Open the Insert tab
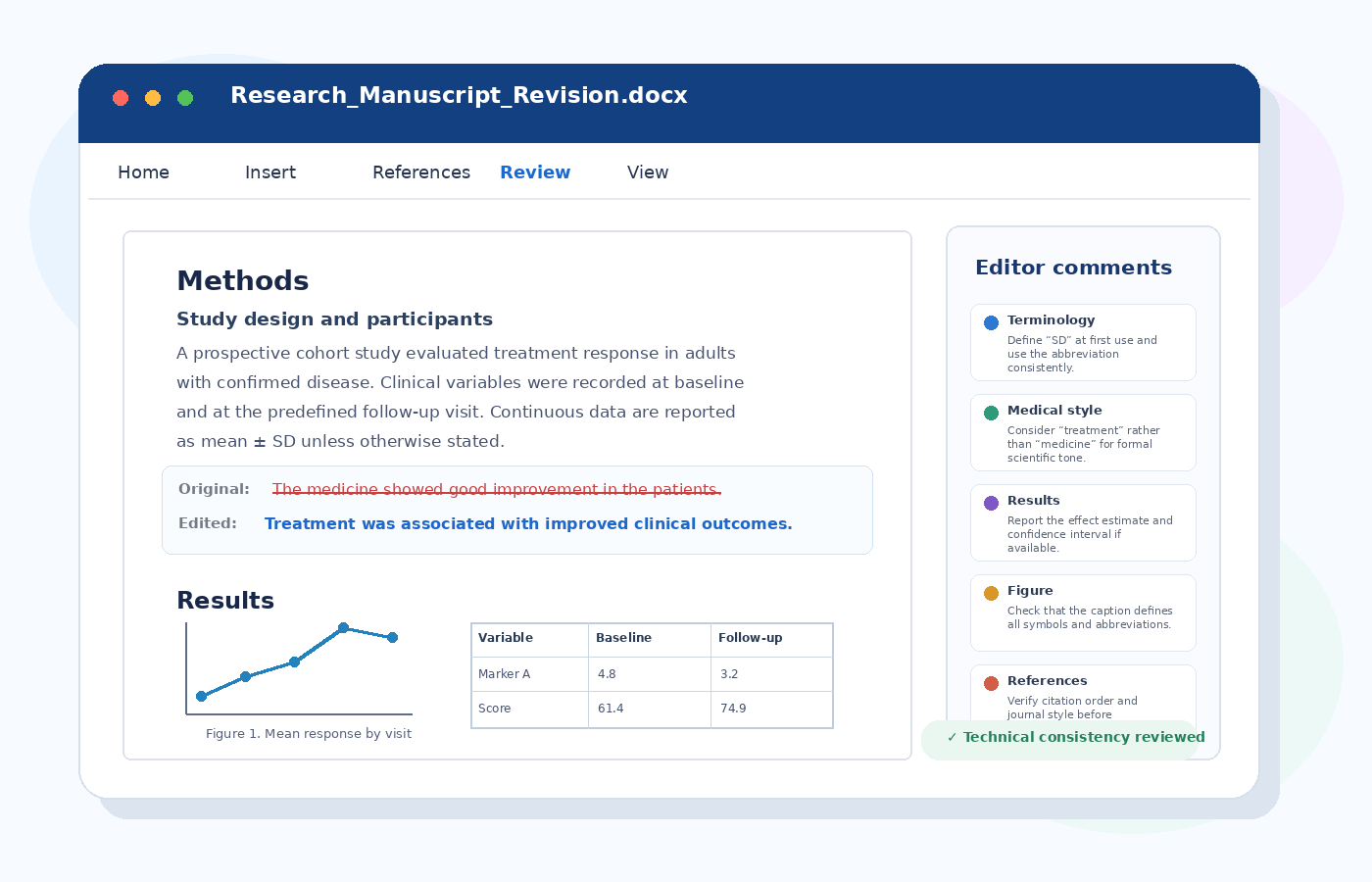This screenshot has height=882, width=1372. point(270,172)
